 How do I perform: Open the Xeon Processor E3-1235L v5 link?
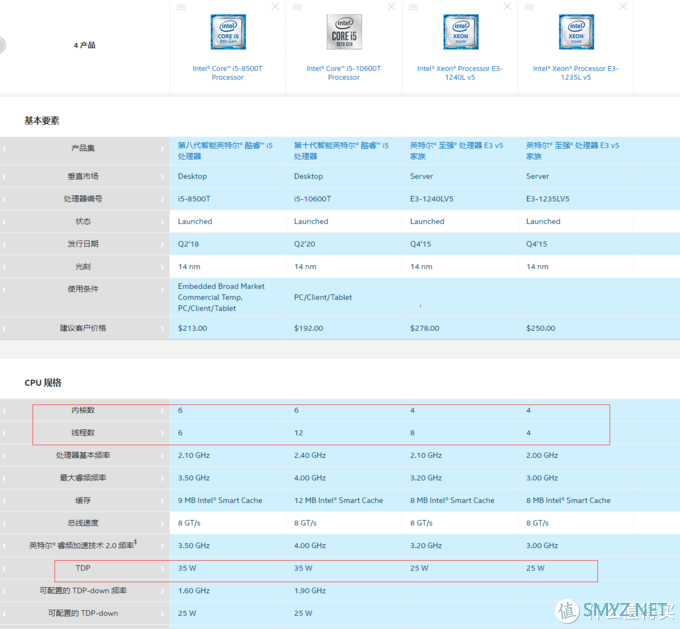tap(576, 73)
